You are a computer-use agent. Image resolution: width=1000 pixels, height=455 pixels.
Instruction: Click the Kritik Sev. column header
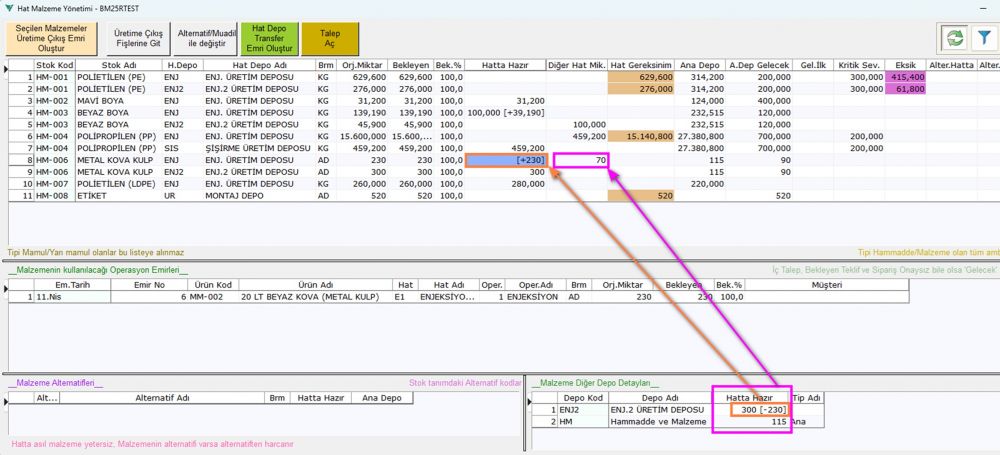pos(858,65)
